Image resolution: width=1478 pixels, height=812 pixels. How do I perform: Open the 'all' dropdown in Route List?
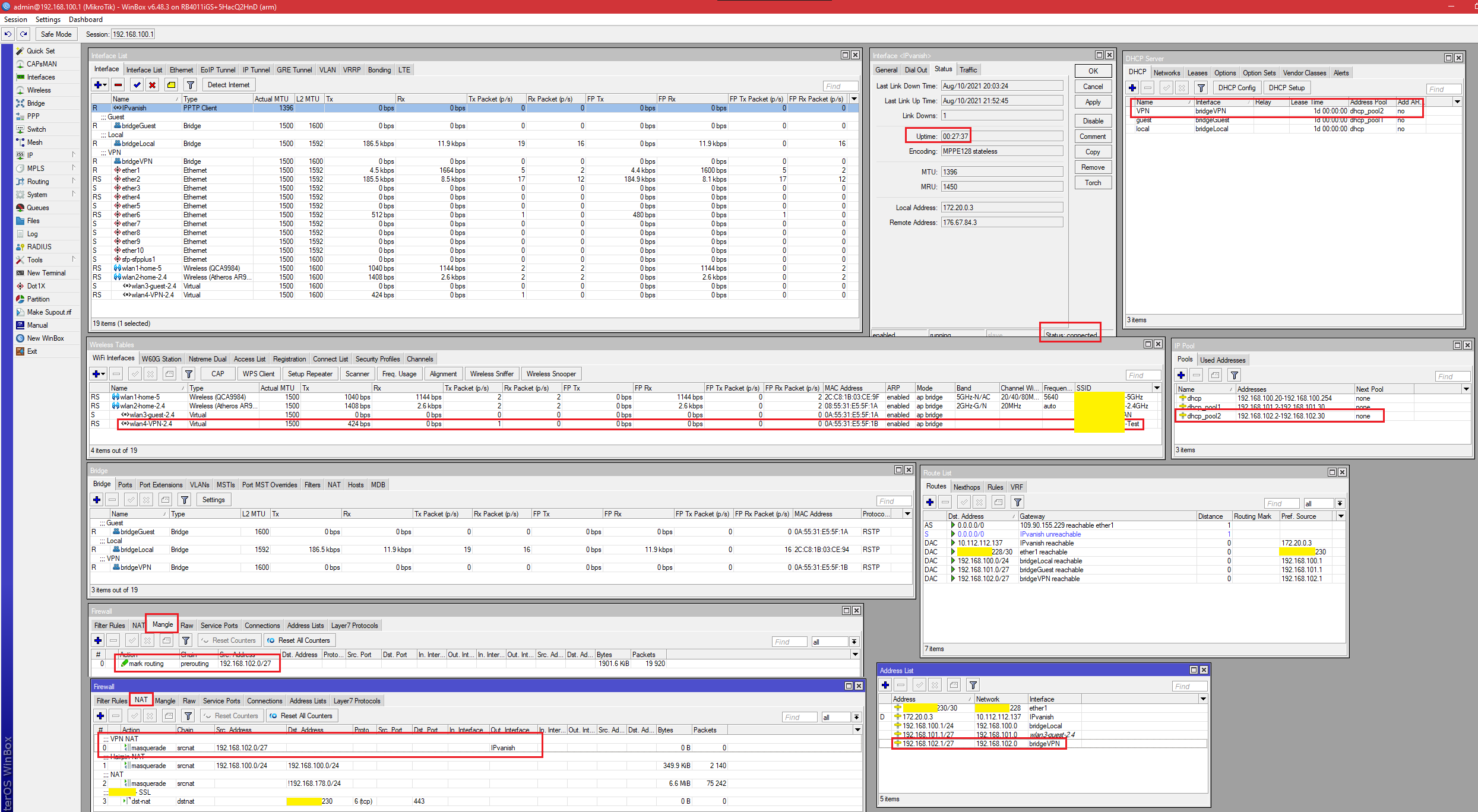click(x=1340, y=503)
